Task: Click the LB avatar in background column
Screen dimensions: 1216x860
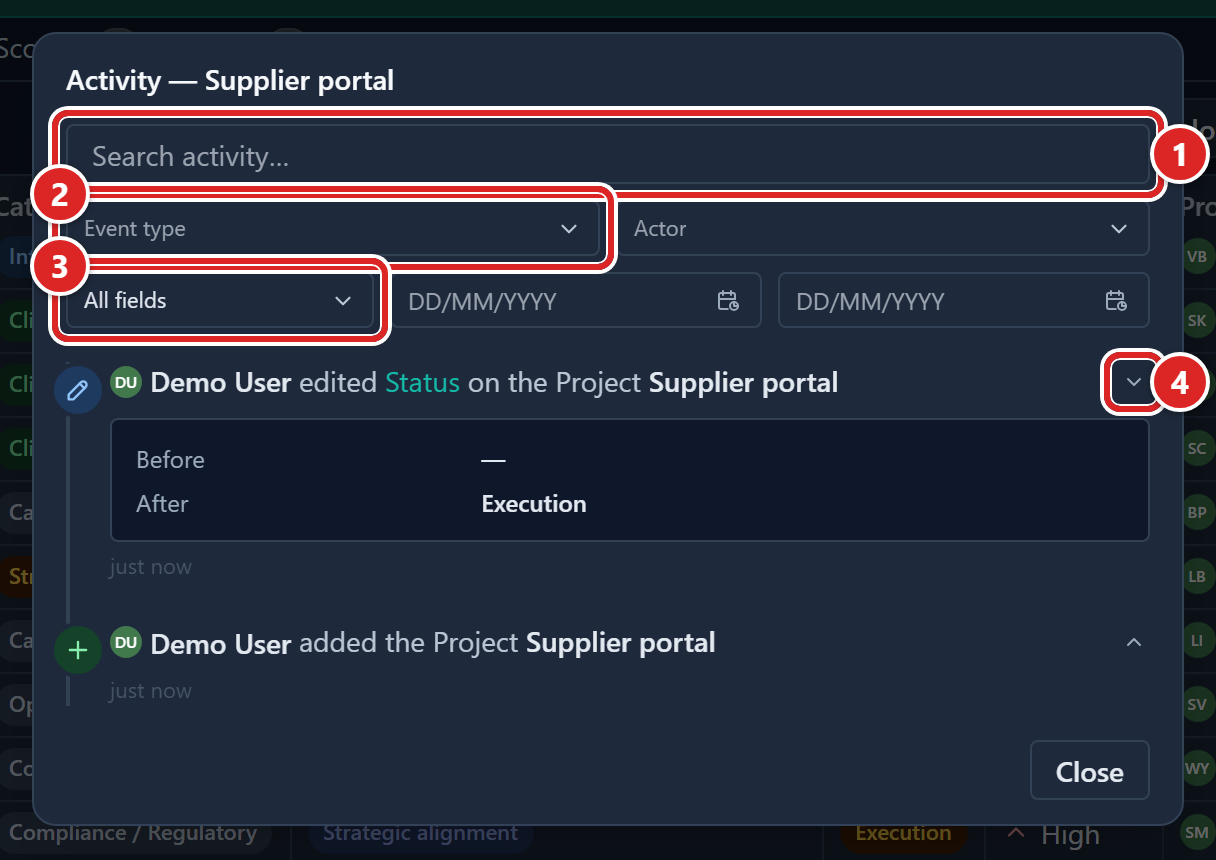Action: pyautogui.click(x=1197, y=576)
